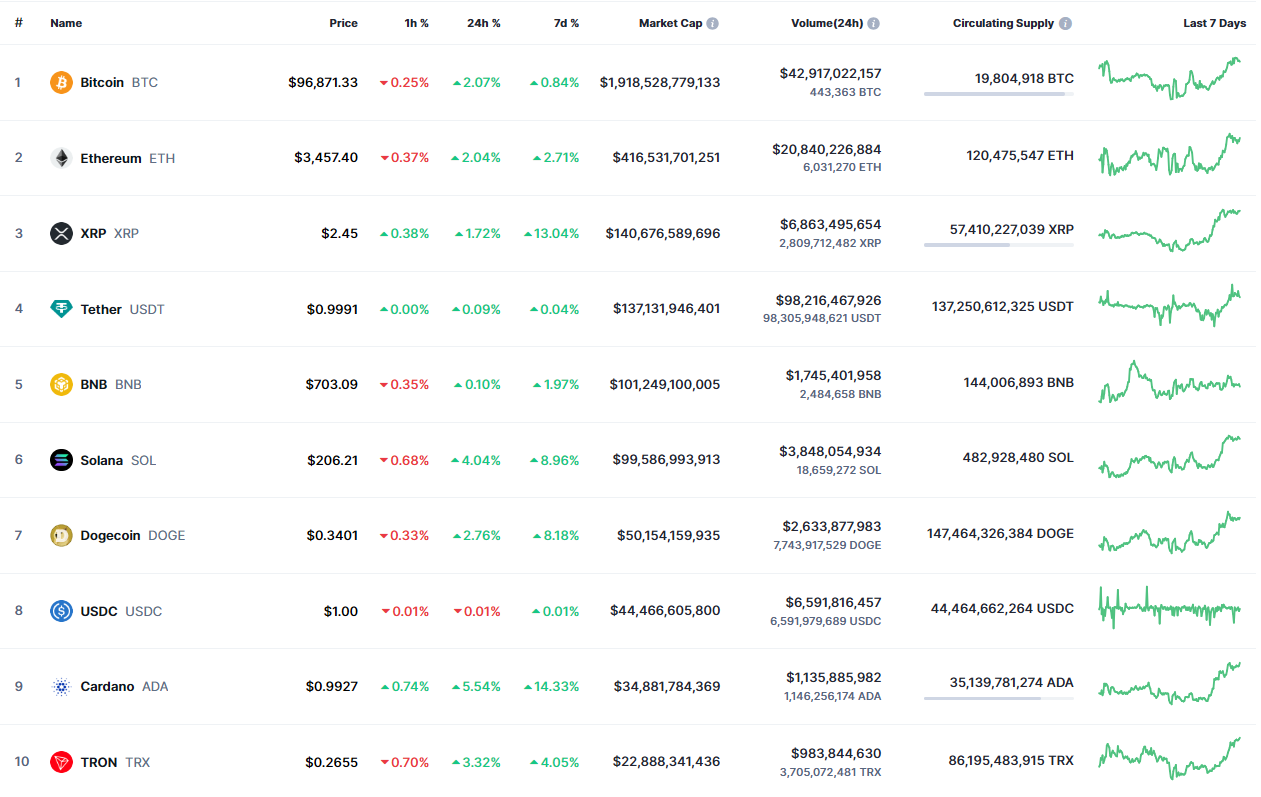Click the Dogecoin logo icon

coord(62,535)
